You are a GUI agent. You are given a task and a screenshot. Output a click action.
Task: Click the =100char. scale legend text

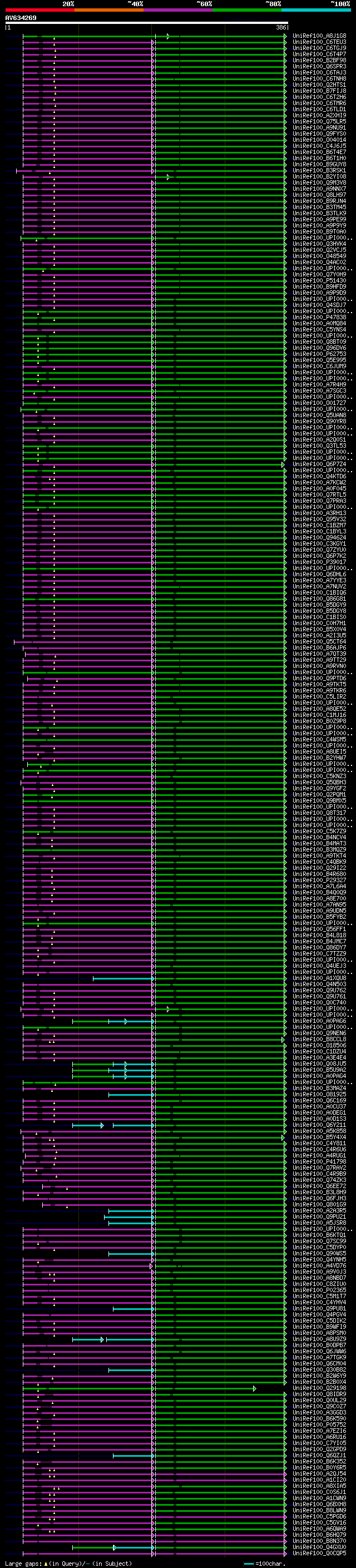pyautogui.click(x=271, y=1564)
